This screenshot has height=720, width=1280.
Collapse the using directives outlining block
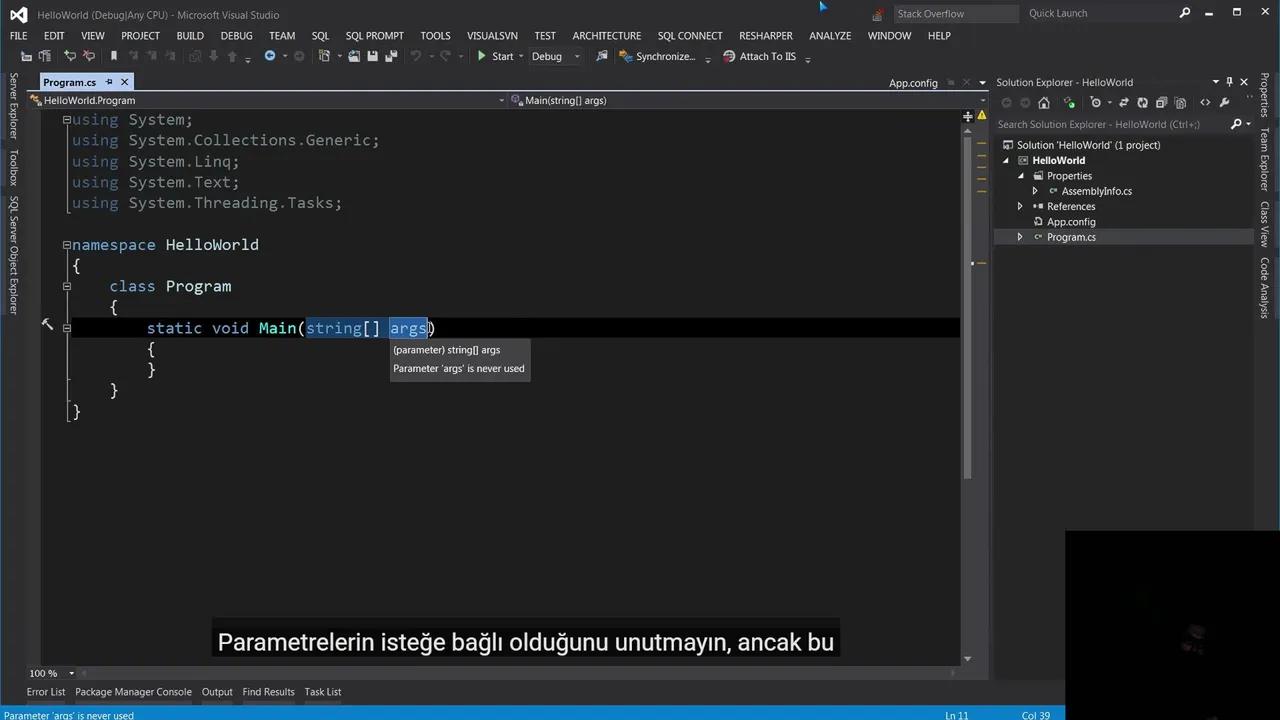[x=67, y=120]
